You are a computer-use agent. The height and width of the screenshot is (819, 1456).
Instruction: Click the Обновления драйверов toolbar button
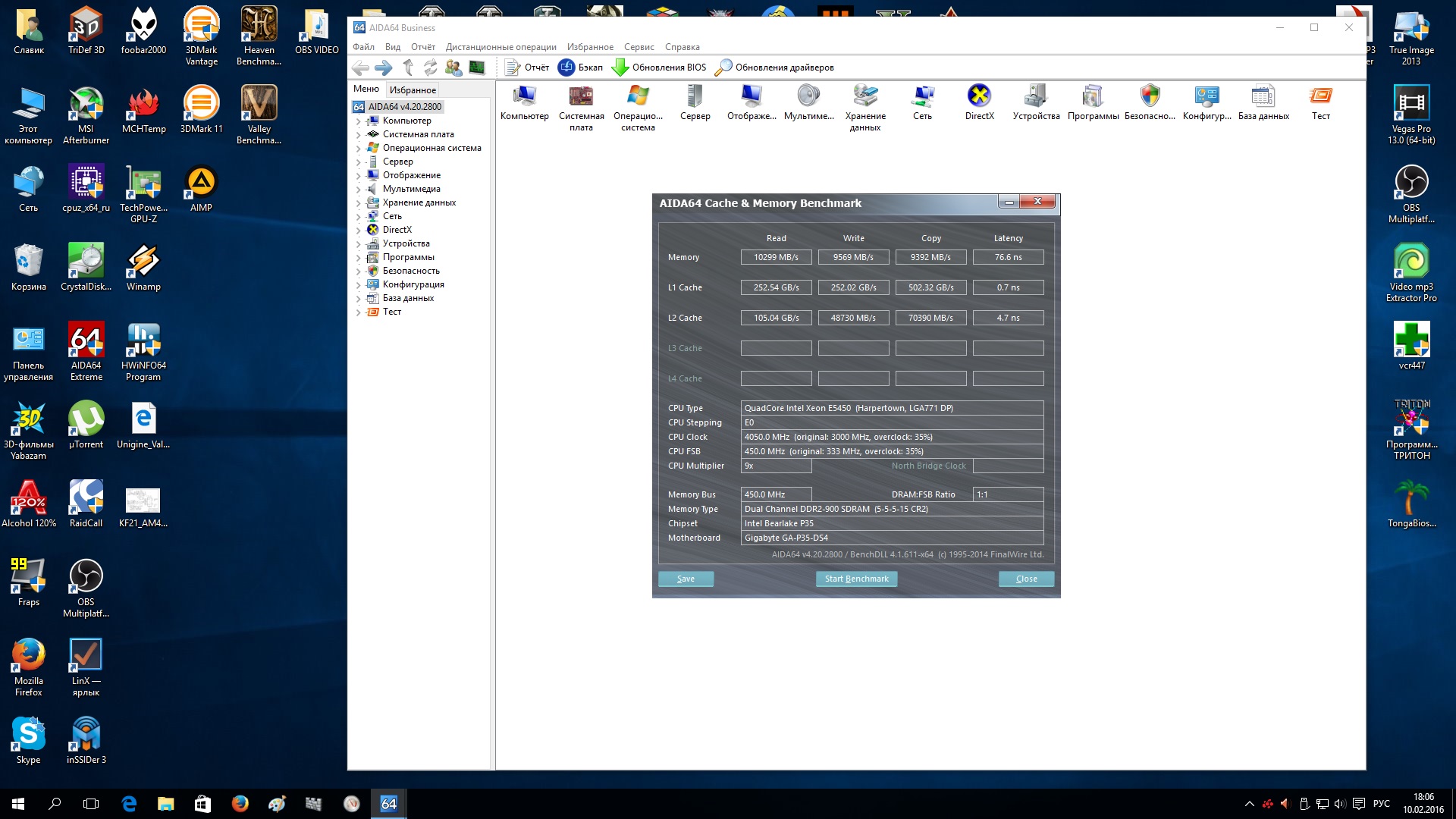click(774, 67)
